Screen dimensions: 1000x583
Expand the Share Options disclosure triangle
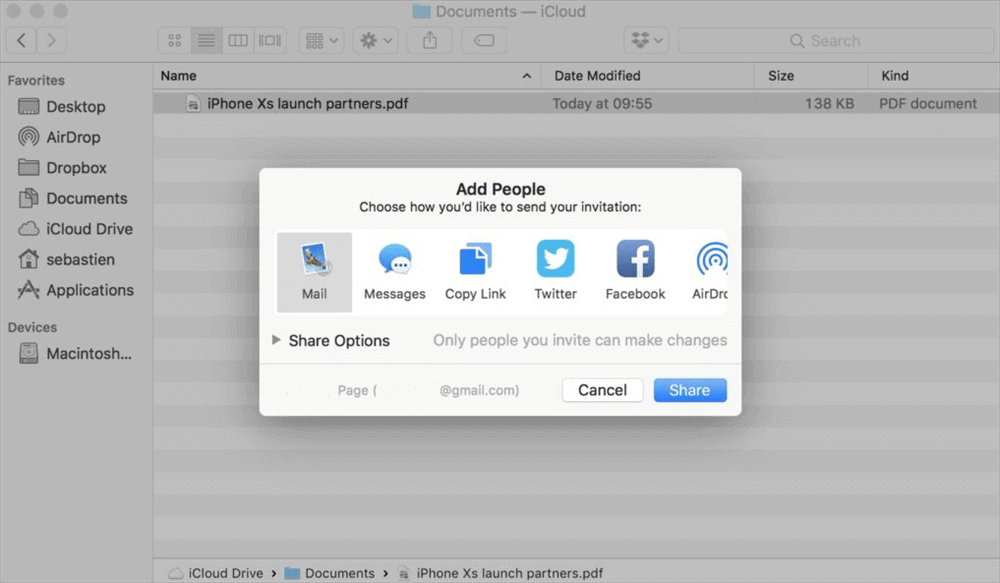point(276,340)
